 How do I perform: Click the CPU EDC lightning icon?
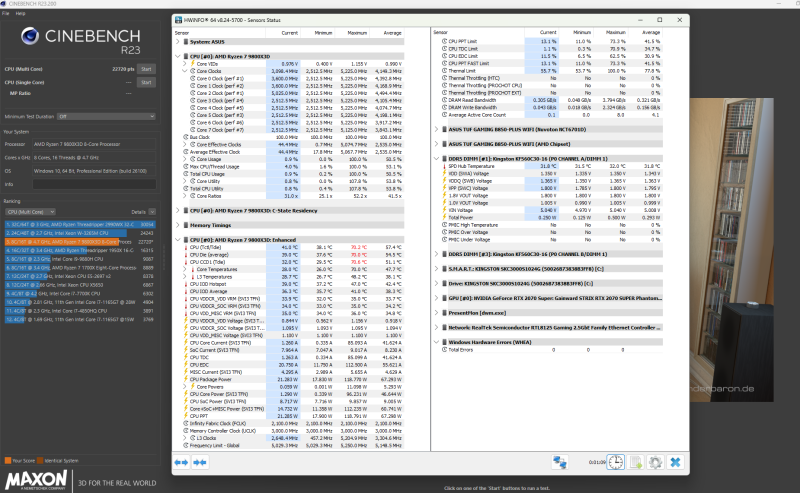click(186, 364)
